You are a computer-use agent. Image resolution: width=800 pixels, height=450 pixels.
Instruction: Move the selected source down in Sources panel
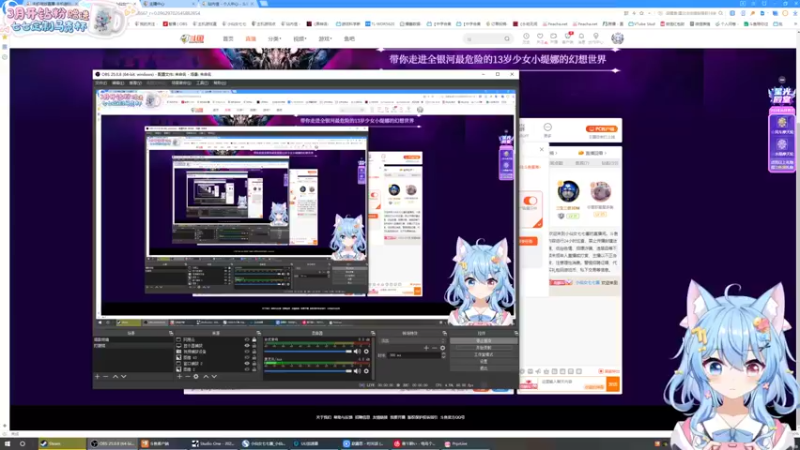pos(214,377)
